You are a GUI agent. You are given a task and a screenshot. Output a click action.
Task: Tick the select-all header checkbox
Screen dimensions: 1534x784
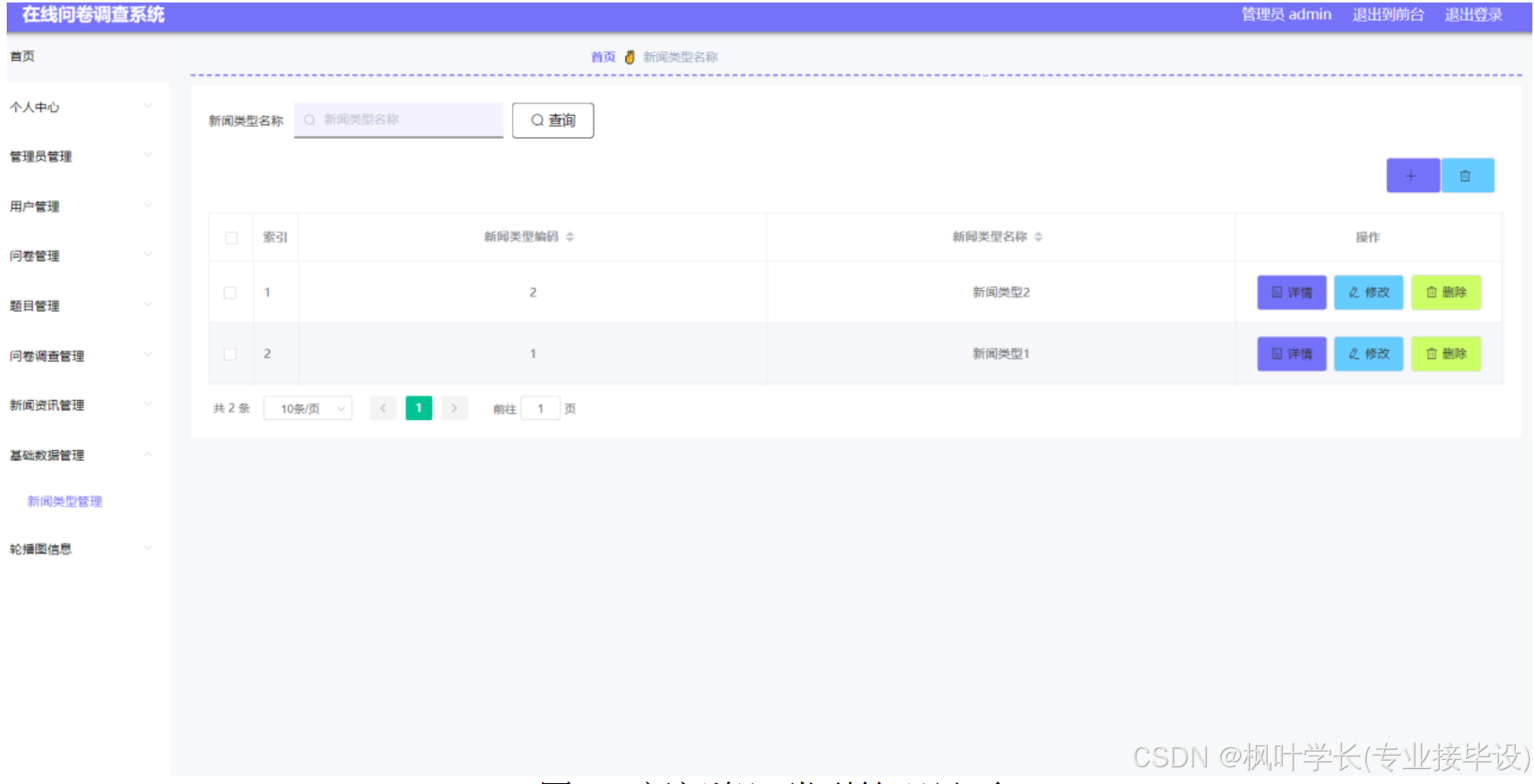pos(231,238)
